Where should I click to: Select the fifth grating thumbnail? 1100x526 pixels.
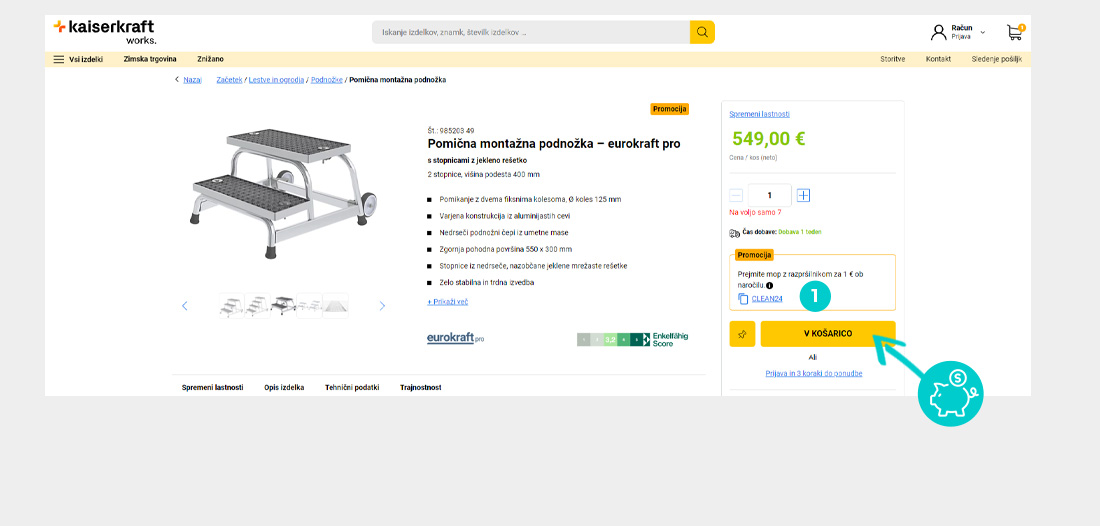pos(335,306)
